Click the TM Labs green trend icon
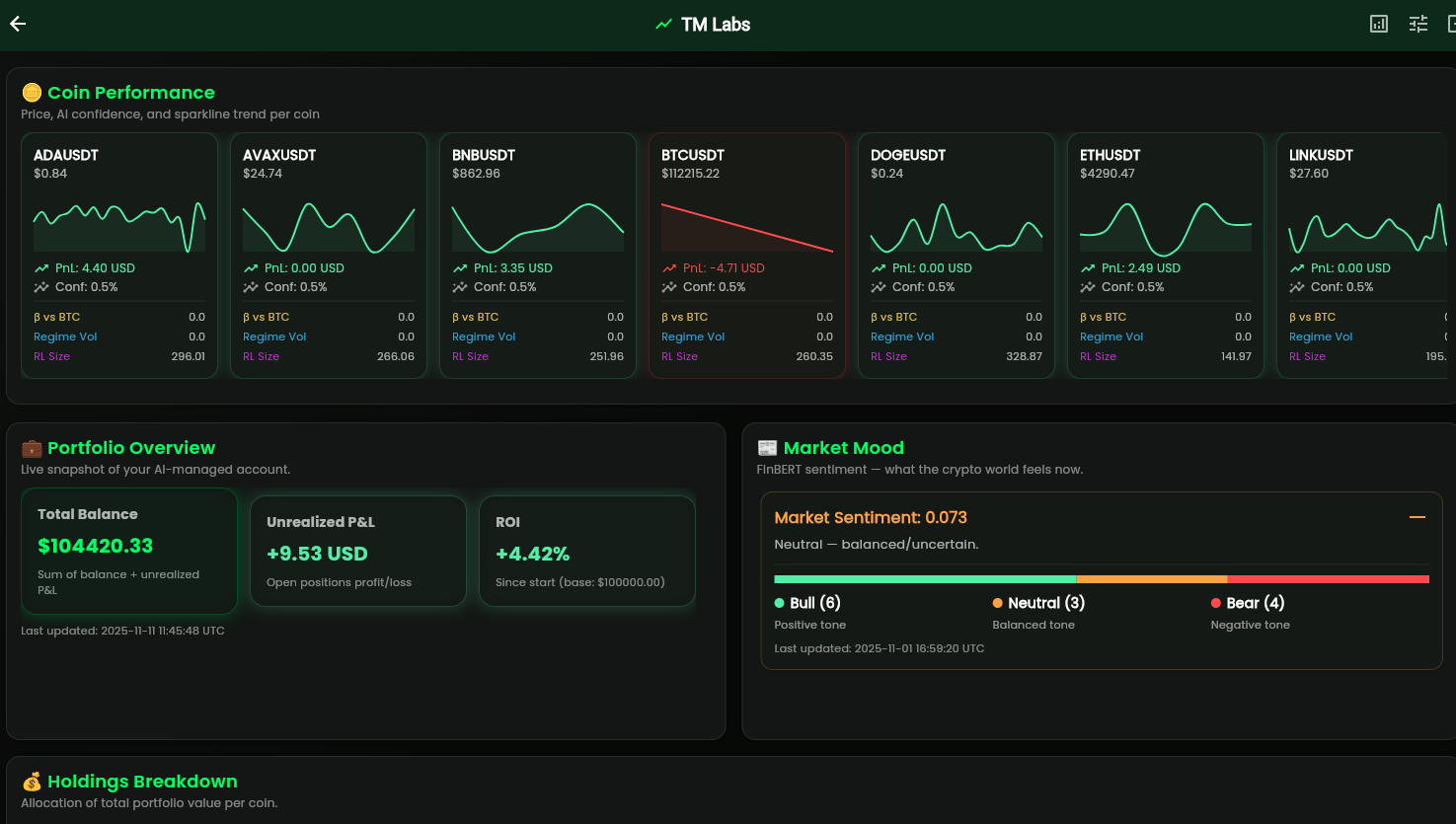This screenshot has height=824, width=1456. click(663, 23)
